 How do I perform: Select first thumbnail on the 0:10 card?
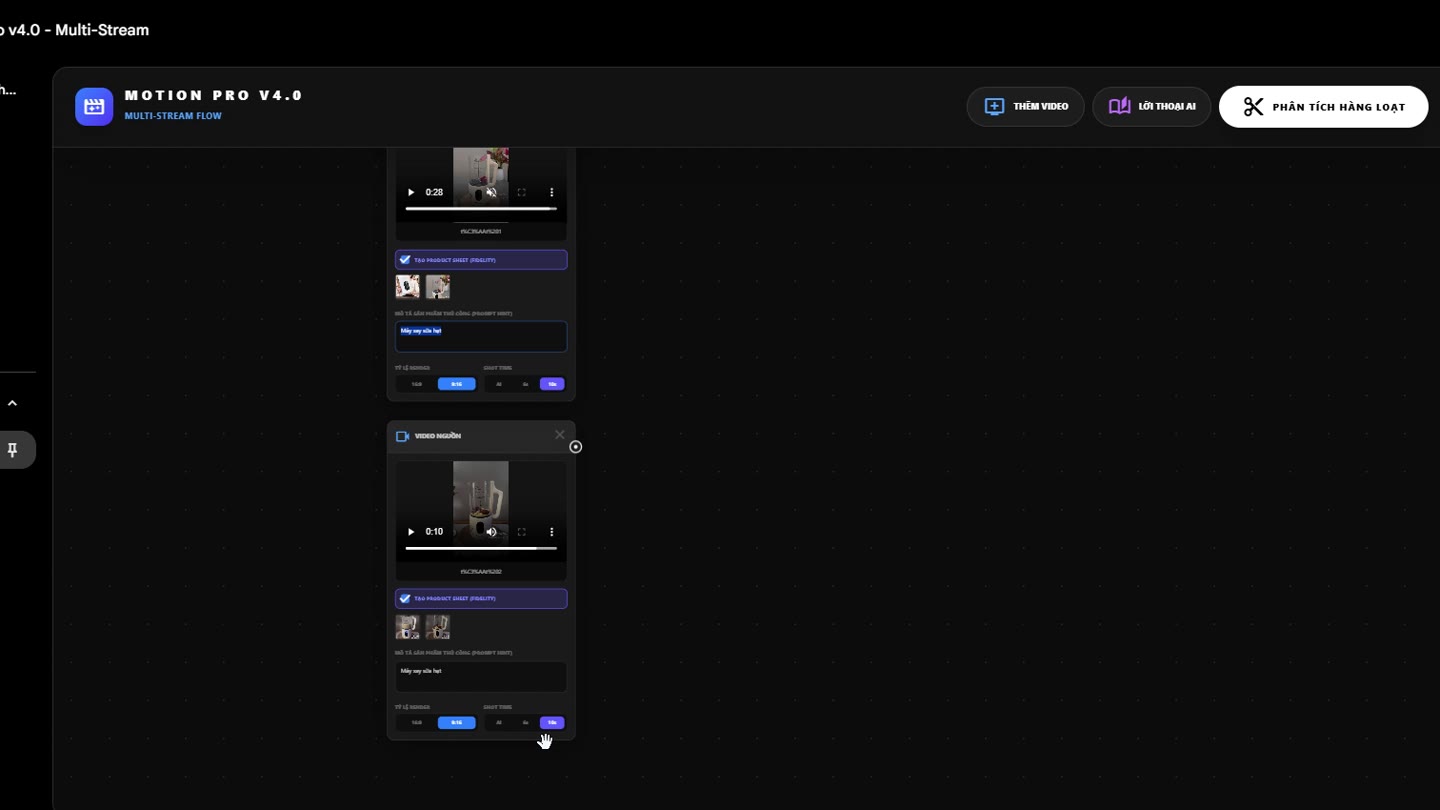(x=408, y=627)
